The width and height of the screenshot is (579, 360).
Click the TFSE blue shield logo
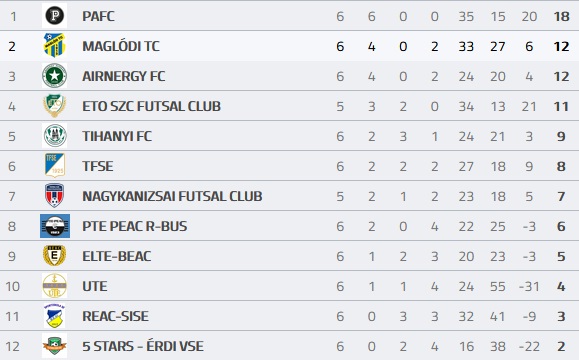(55, 166)
